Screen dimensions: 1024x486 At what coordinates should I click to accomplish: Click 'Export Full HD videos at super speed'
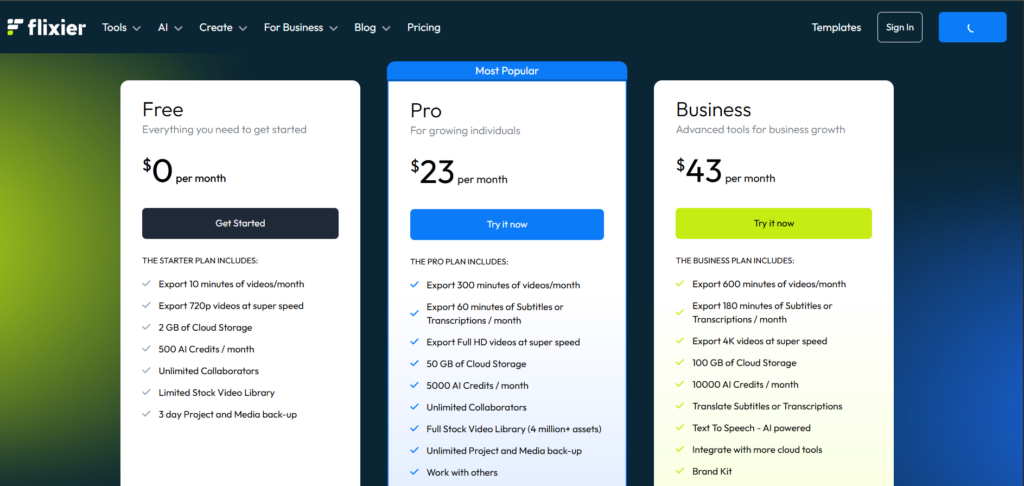click(x=504, y=342)
